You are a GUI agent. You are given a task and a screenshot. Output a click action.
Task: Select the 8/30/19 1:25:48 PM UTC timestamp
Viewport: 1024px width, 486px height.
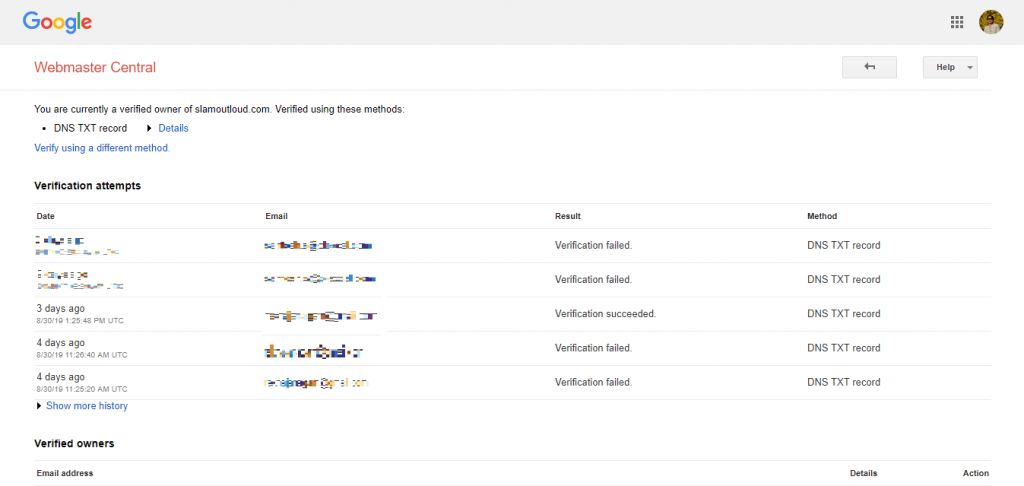pyautogui.click(x=79, y=320)
